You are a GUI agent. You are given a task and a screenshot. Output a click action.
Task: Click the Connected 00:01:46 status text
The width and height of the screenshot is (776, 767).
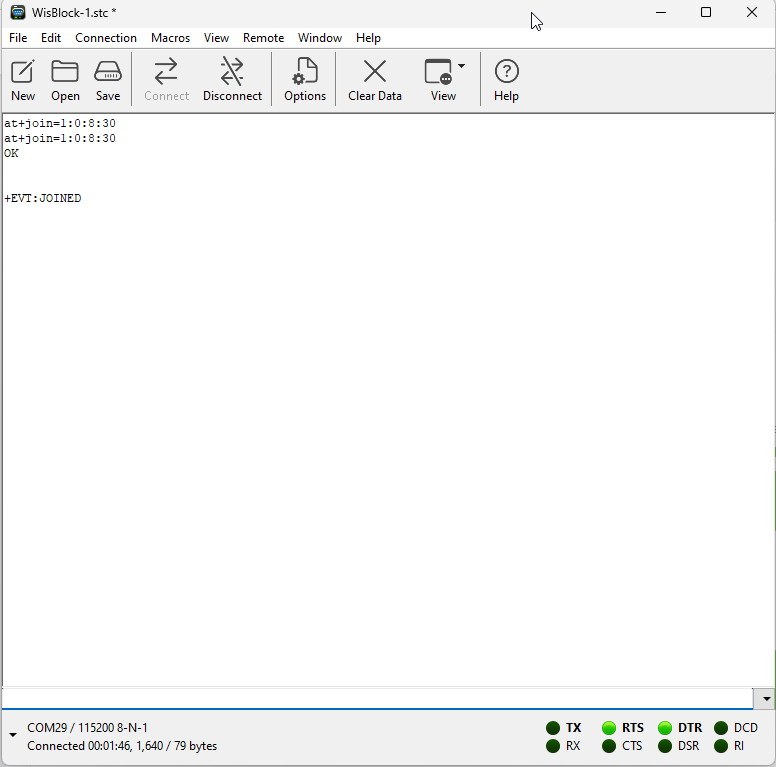(122, 746)
